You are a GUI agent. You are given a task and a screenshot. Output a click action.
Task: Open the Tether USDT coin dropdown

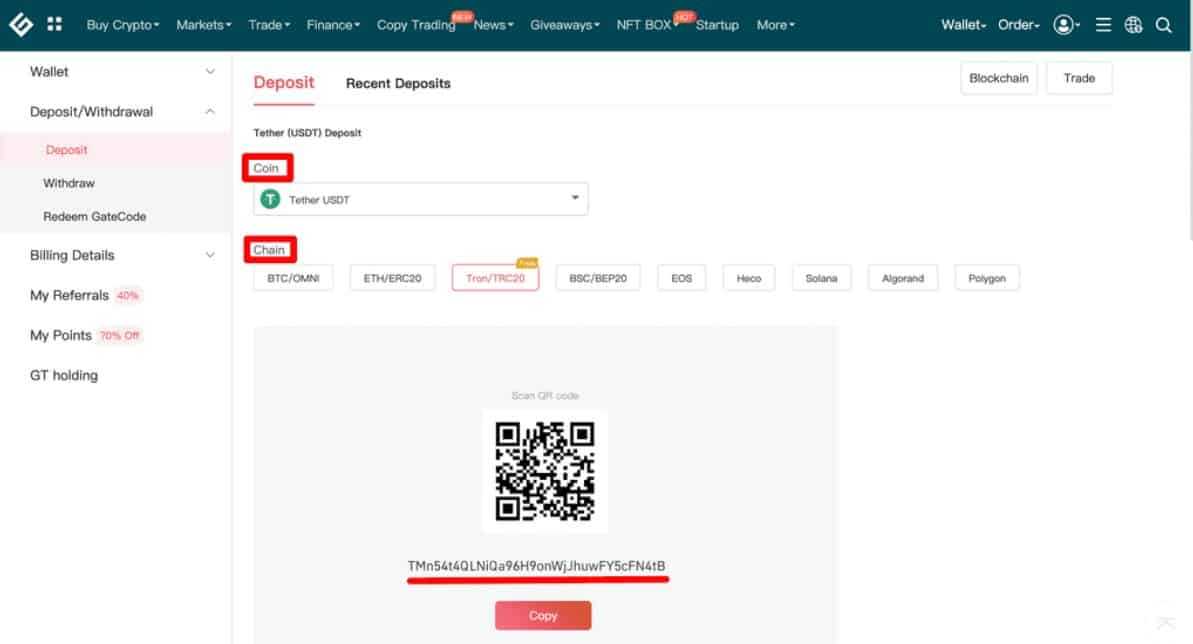coord(421,199)
